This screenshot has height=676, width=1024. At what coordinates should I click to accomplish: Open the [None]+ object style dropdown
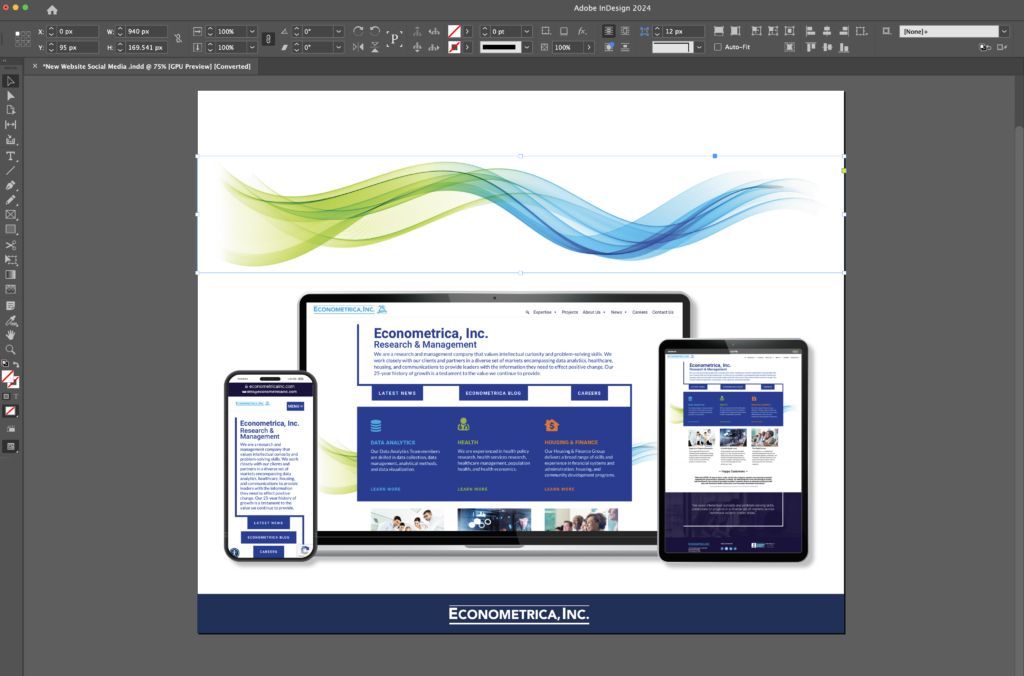click(x=1004, y=31)
